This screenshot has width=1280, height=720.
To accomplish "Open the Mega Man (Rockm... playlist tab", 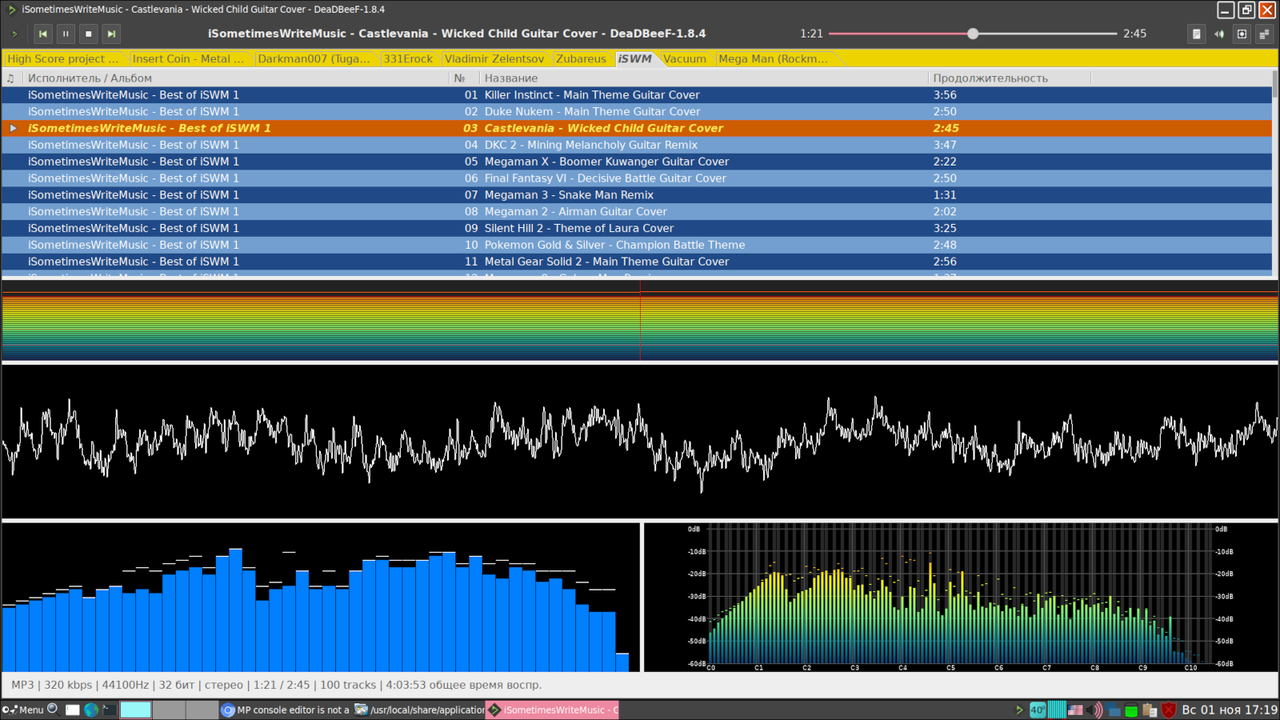I will tap(774, 59).
